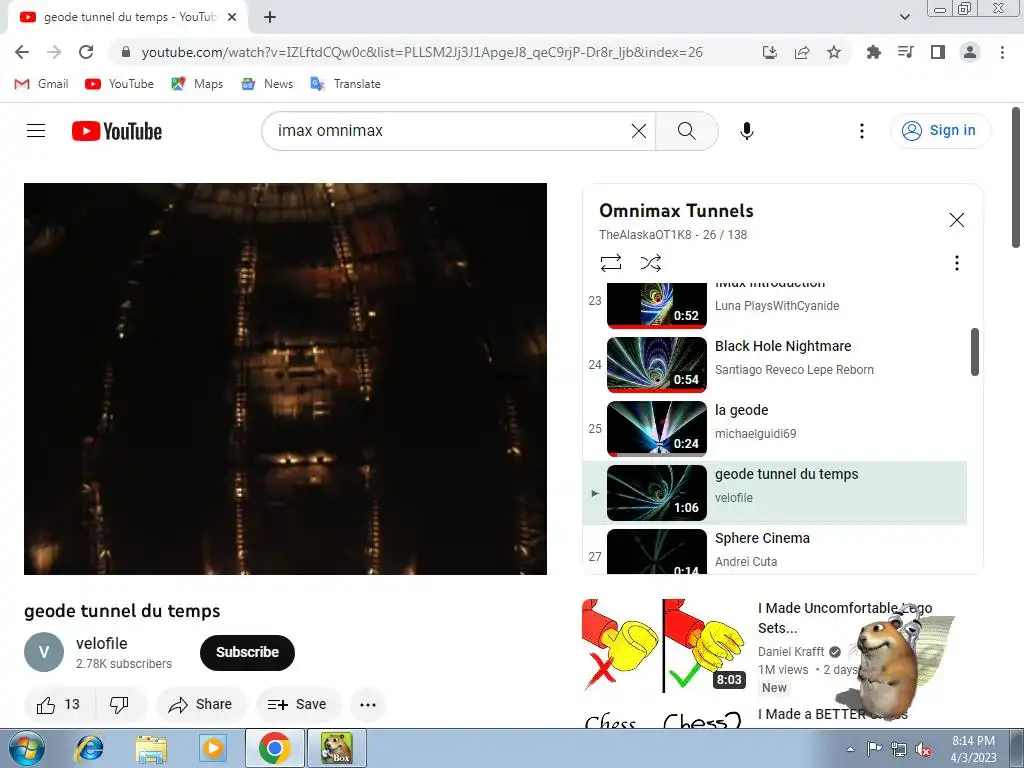
Task: Launch Internet Explorer from taskbar
Action: tap(89, 748)
